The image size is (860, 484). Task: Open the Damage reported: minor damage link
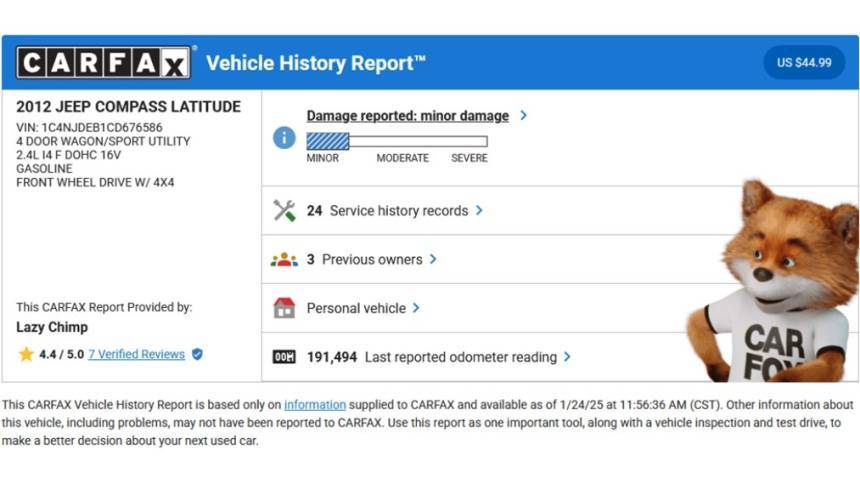point(408,116)
